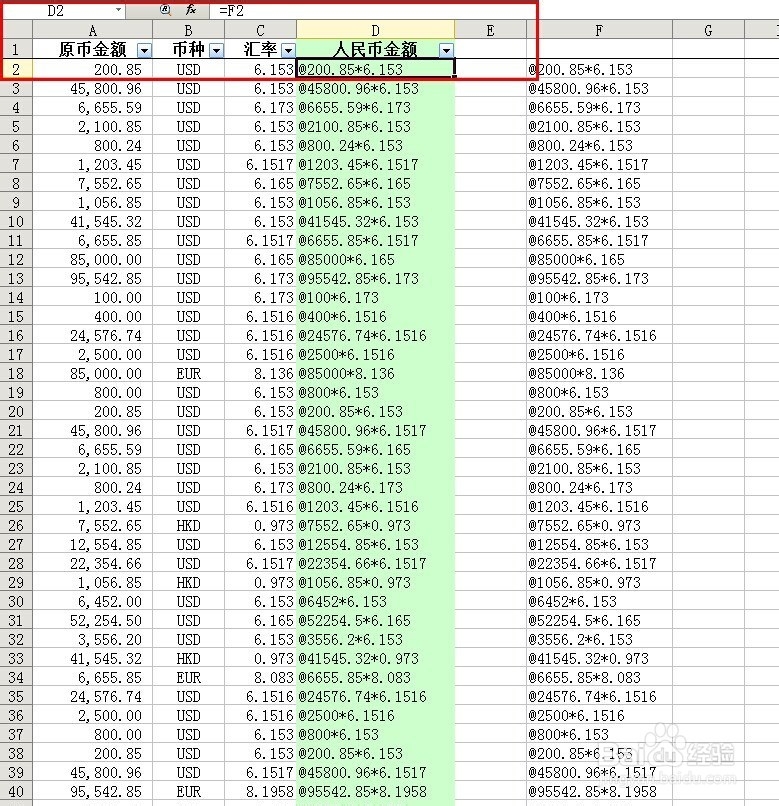Open the Name Box dropdown arrow
Image resolution: width=779 pixels, height=806 pixels.
tap(118, 10)
